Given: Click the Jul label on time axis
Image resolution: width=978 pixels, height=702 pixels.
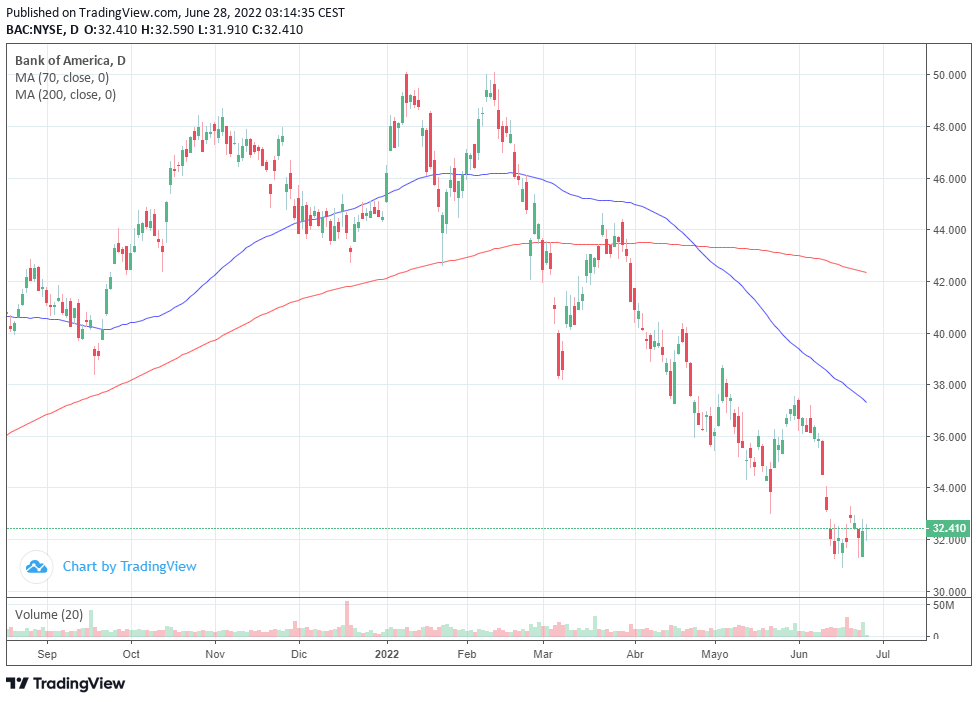Looking at the screenshot, I should [x=883, y=654].
